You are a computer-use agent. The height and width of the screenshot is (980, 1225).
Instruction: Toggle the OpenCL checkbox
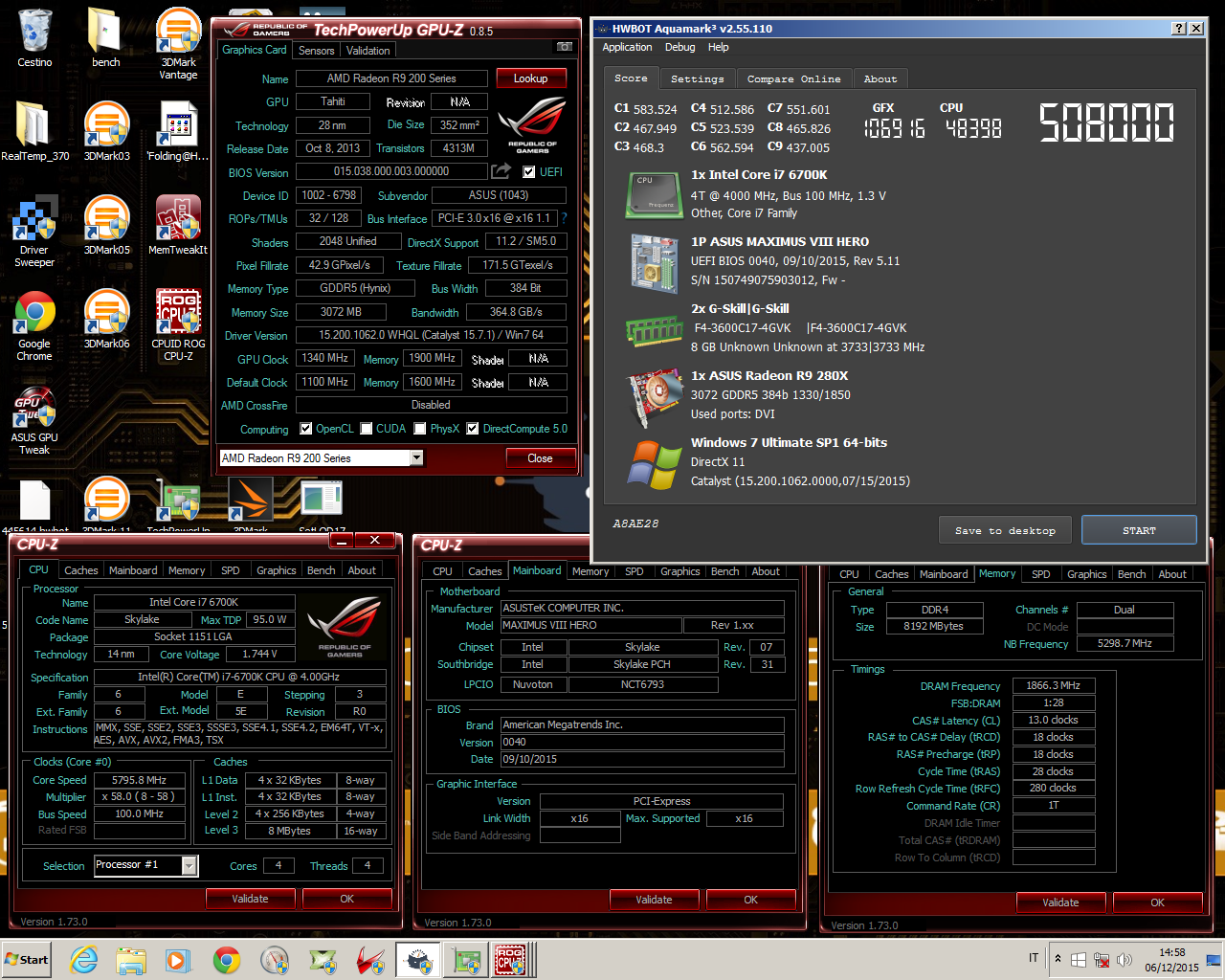pyautogui.click(x=306, y=429)
